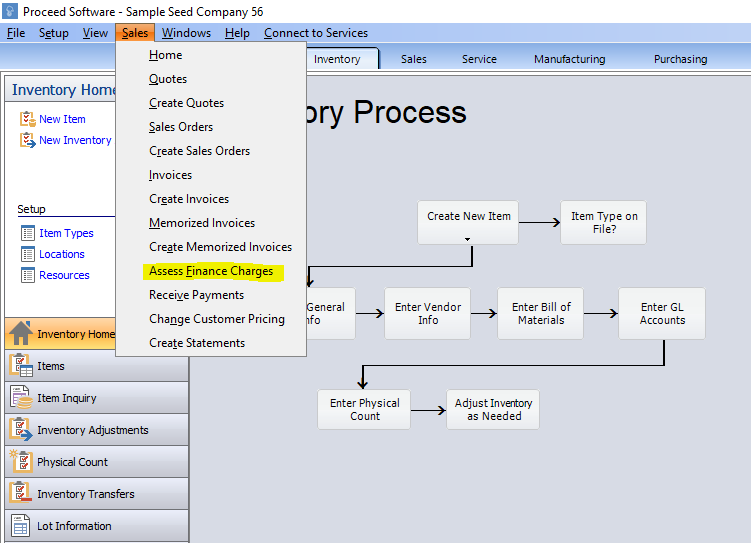Select Assess Finance Charges menu entry
The image size is (751, 543).
click(211, 271)
